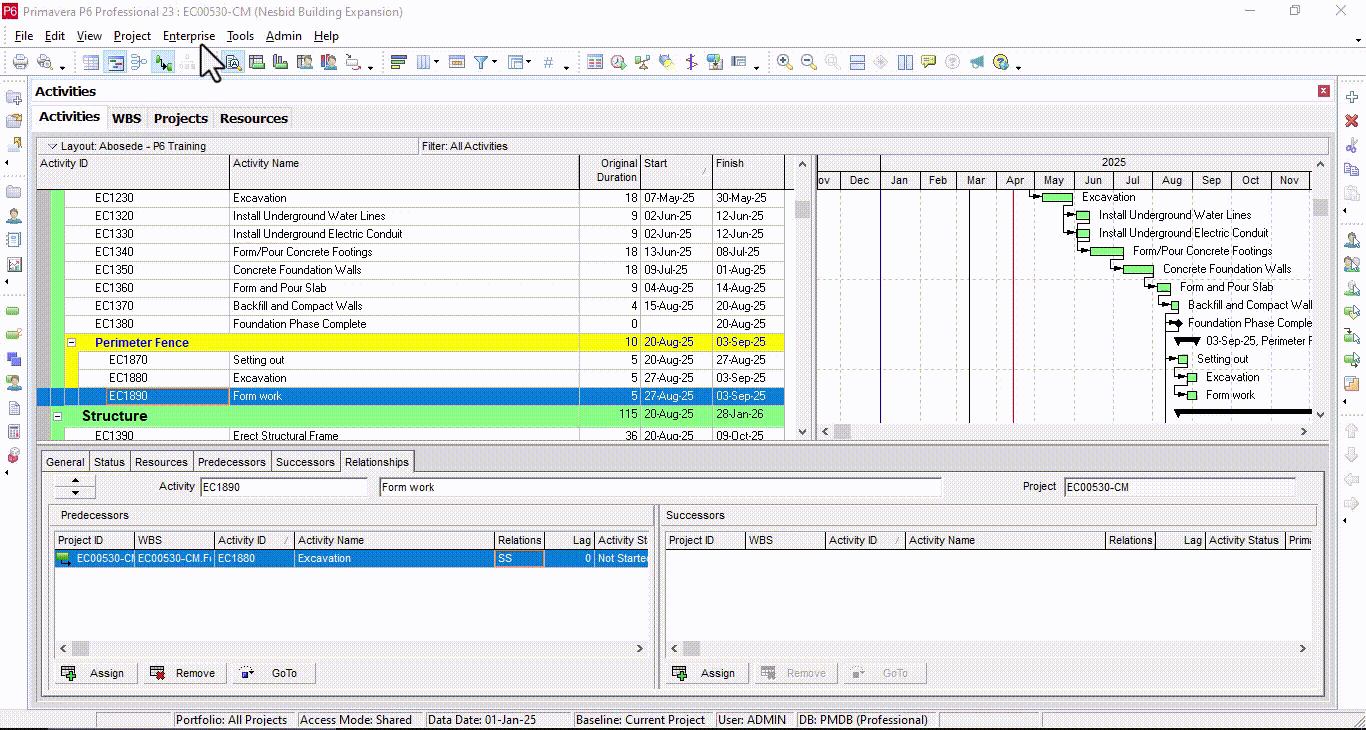1366x730 pixels.
Task: Switch to the Resources top tab
Action: click(254, 118)
